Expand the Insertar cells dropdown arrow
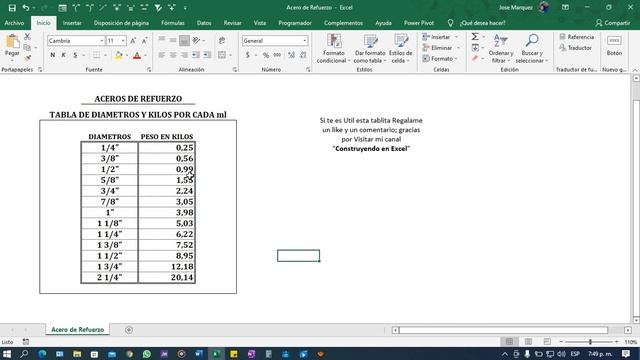640x360 pixels. pyautogui.click(x=457, y=37)
